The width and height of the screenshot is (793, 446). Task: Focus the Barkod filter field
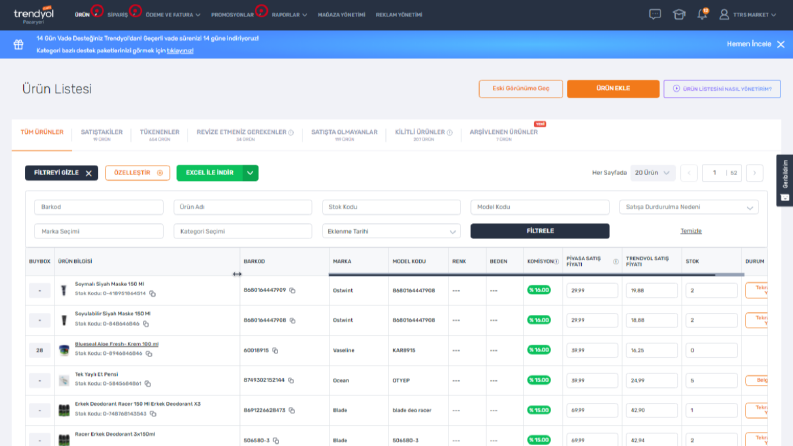(x=99, y=207)
